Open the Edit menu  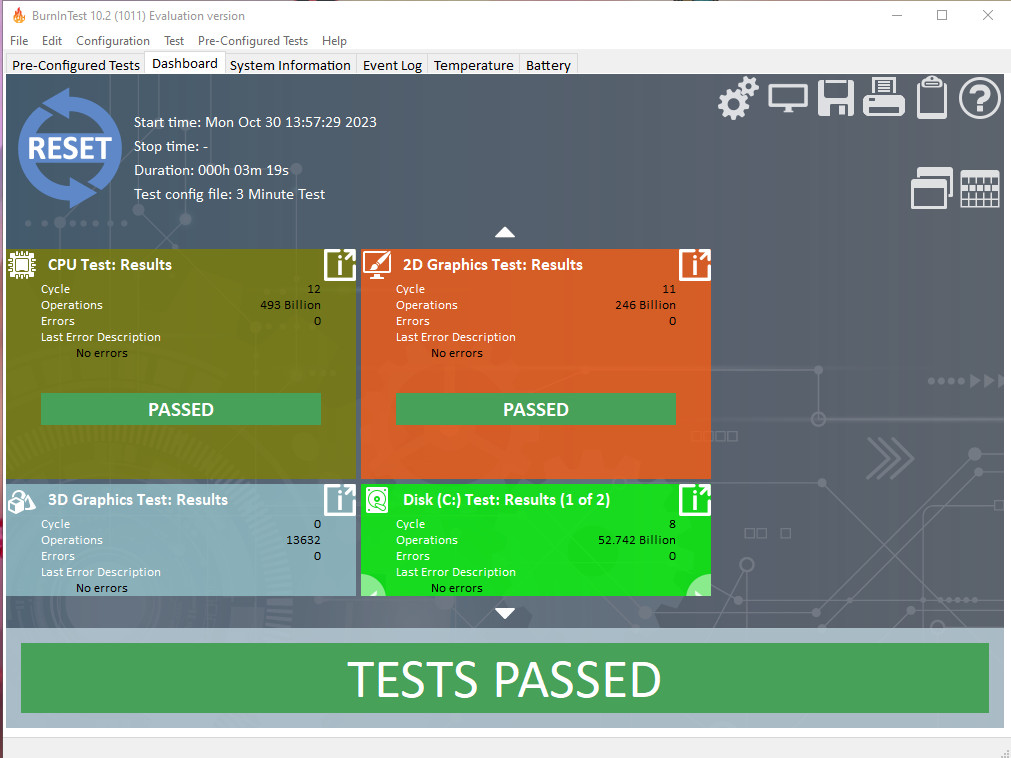(52, 41)
